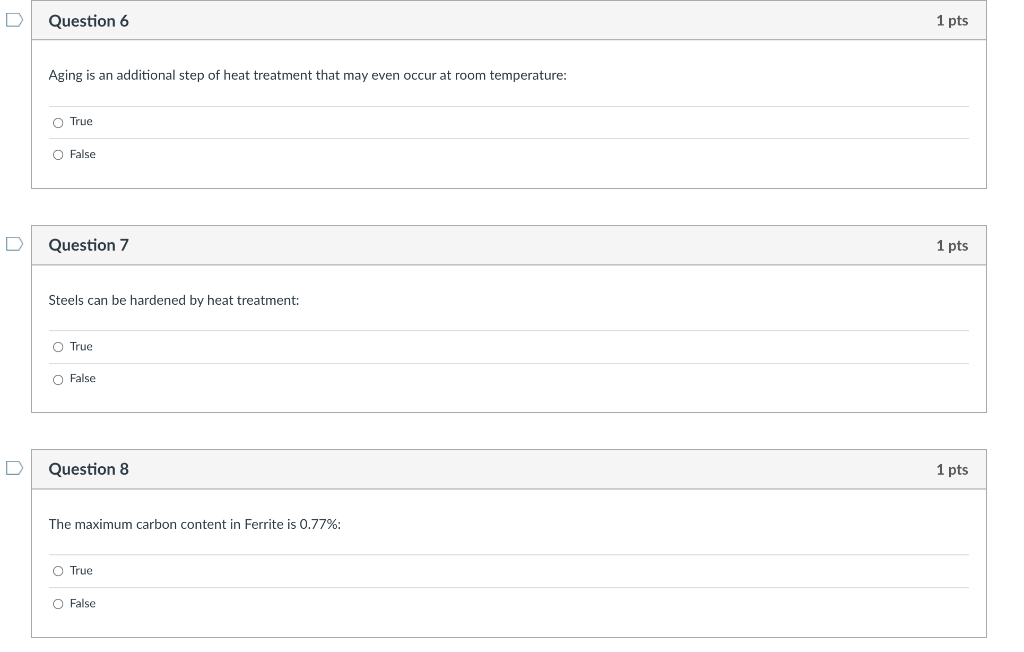Screen dimensions: 1024x652
Task: Choose True radio button for Question 7
Action: [x=58, y=347]
